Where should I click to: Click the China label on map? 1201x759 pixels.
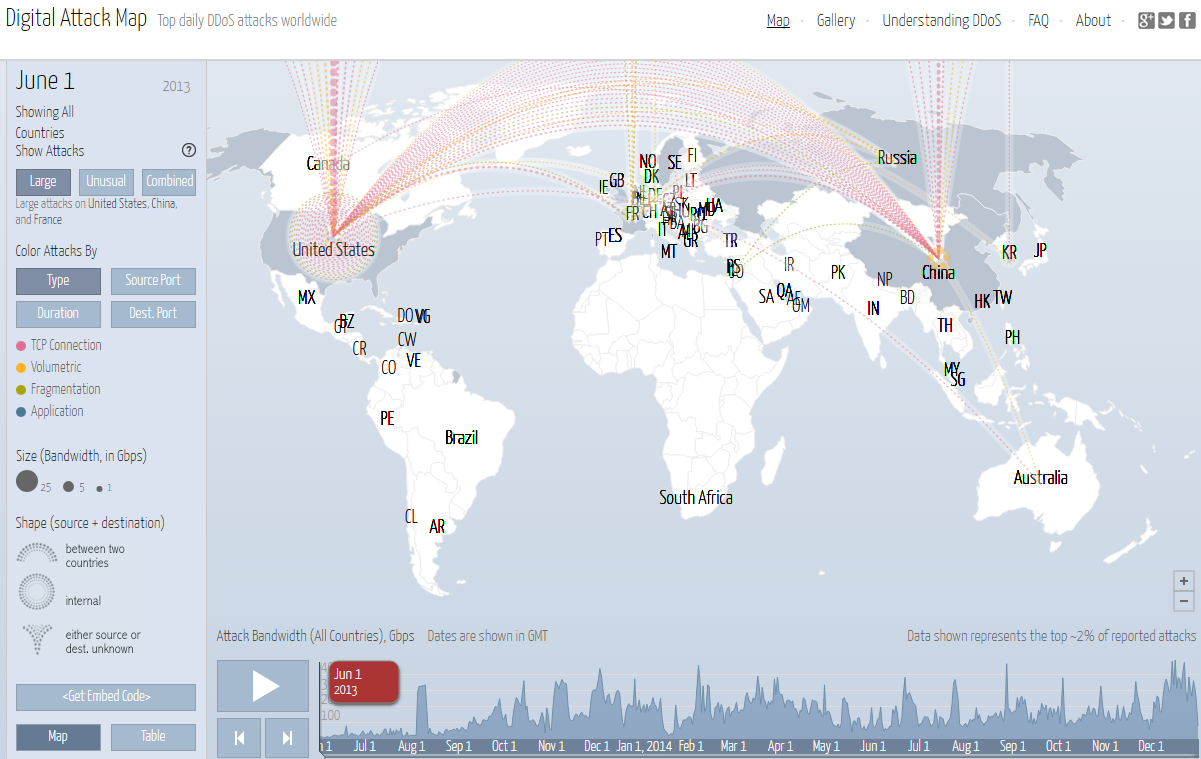point(938,273)
